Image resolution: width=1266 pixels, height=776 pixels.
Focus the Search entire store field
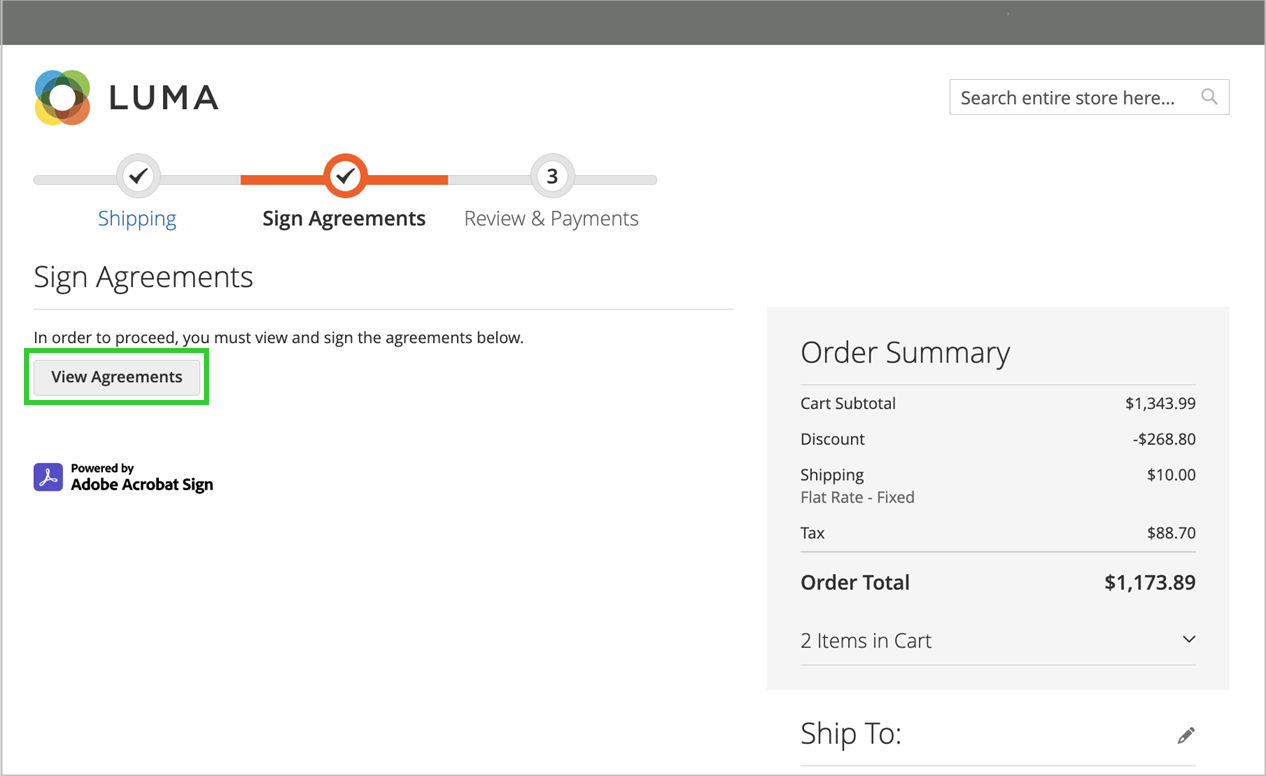1067,98
